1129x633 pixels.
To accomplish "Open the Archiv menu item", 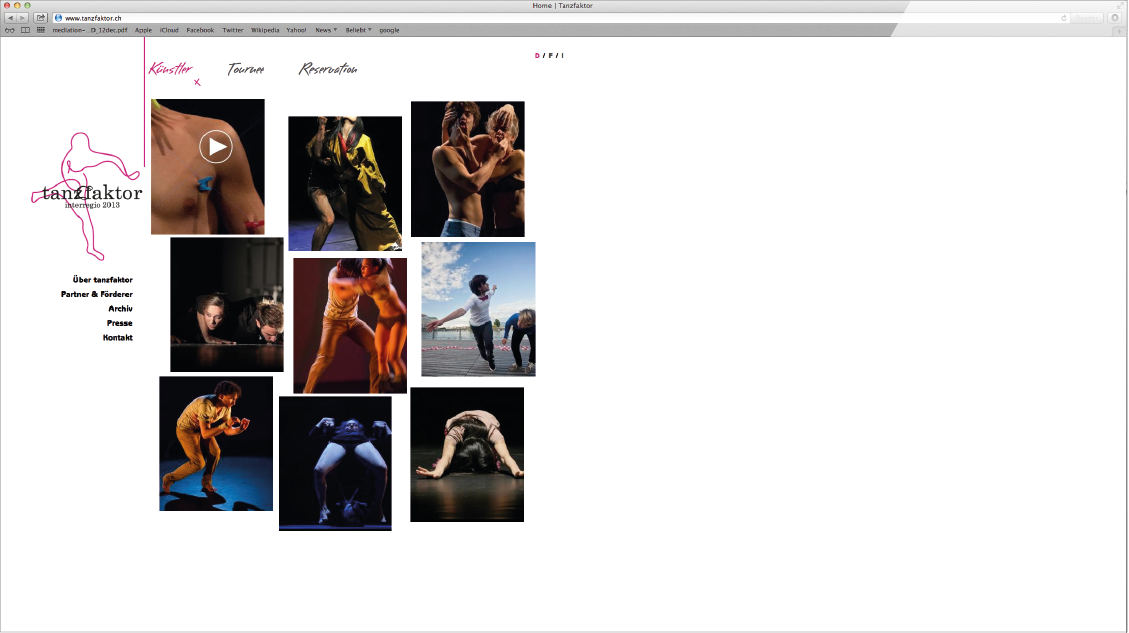I will click(x=120, y=308).
